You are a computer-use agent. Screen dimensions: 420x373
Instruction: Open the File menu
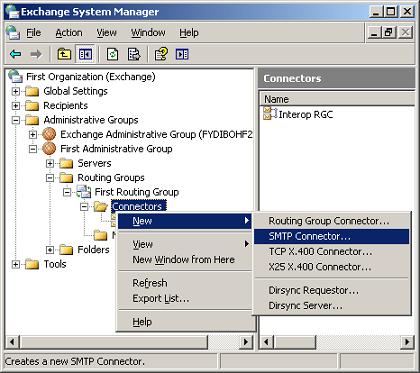click(34, 33)
